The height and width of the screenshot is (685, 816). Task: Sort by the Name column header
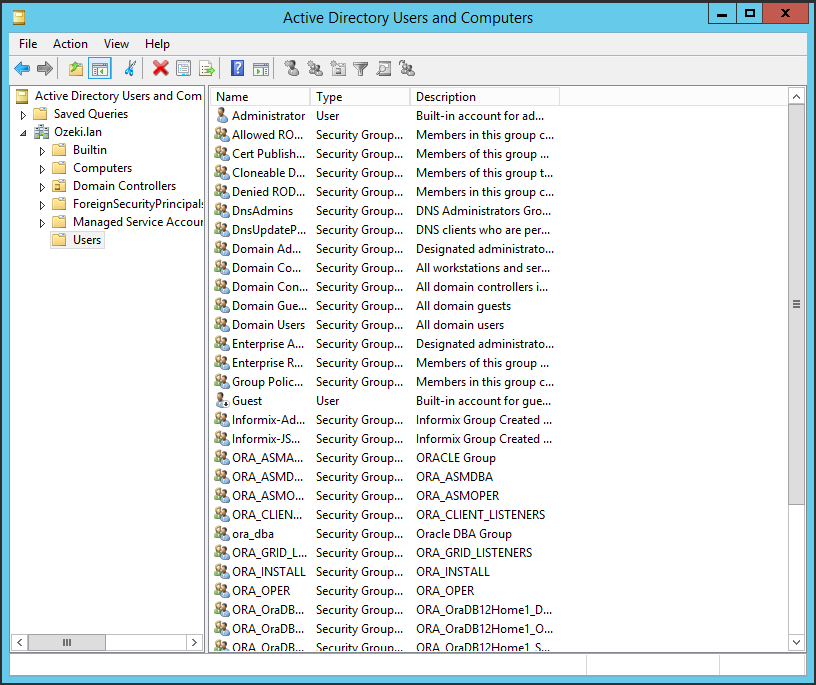coord(260,97)
